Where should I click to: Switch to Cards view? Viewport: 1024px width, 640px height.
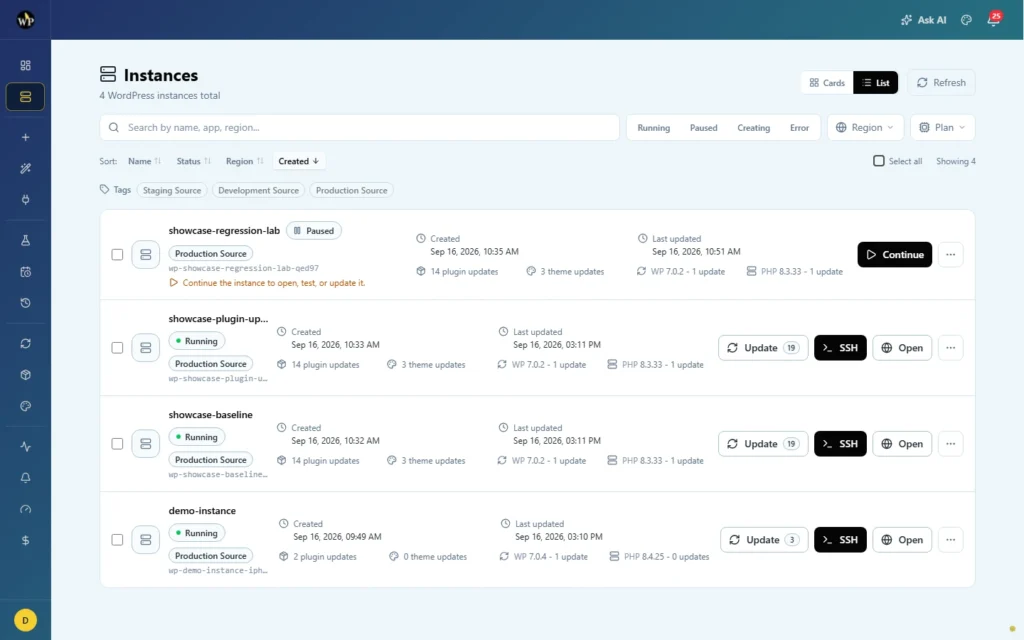coord(827,83)
